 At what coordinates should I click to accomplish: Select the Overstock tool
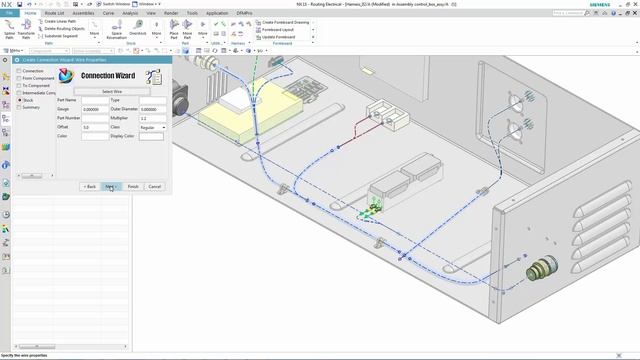click(138, 28)
